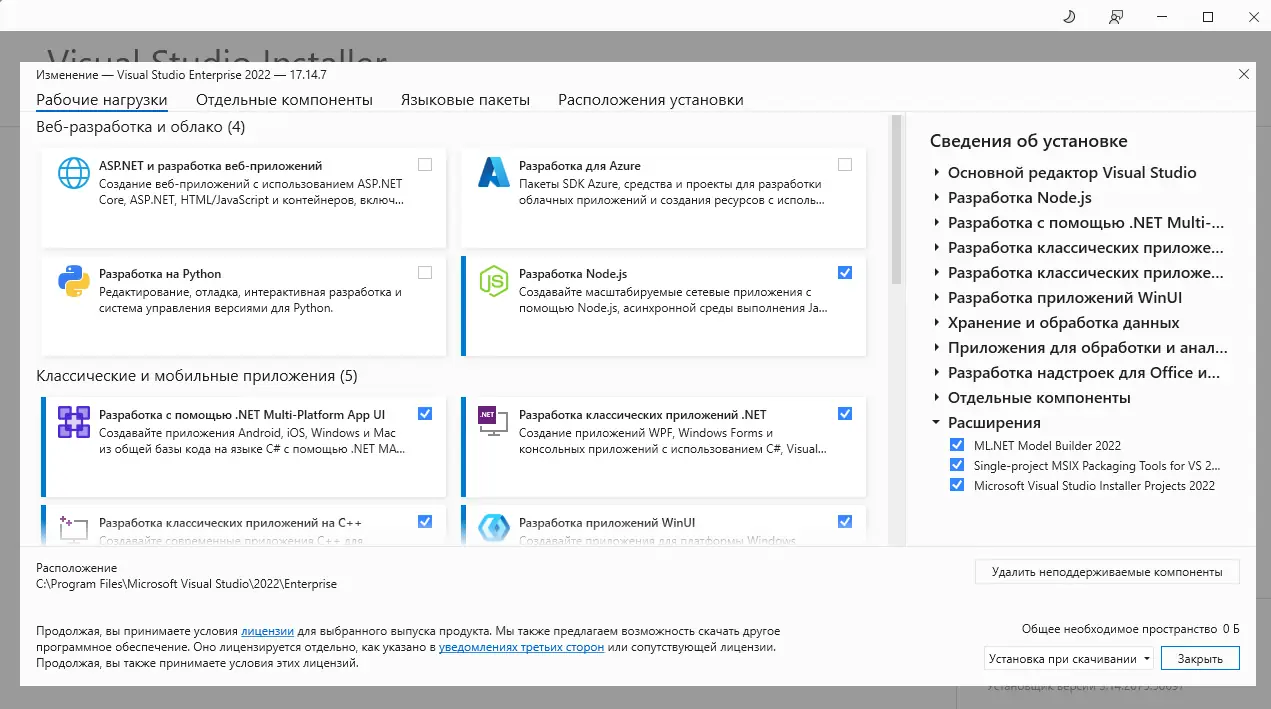Expand the Разработка Node.js details entry
This screenshot has width=1271, height=709.
[936, 197]
